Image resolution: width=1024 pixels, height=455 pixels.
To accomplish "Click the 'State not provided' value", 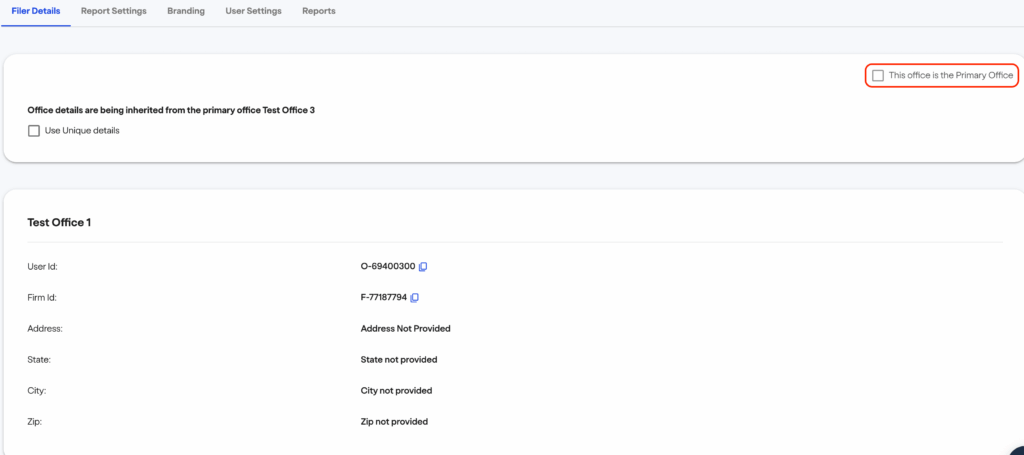I will pos(399,359).
